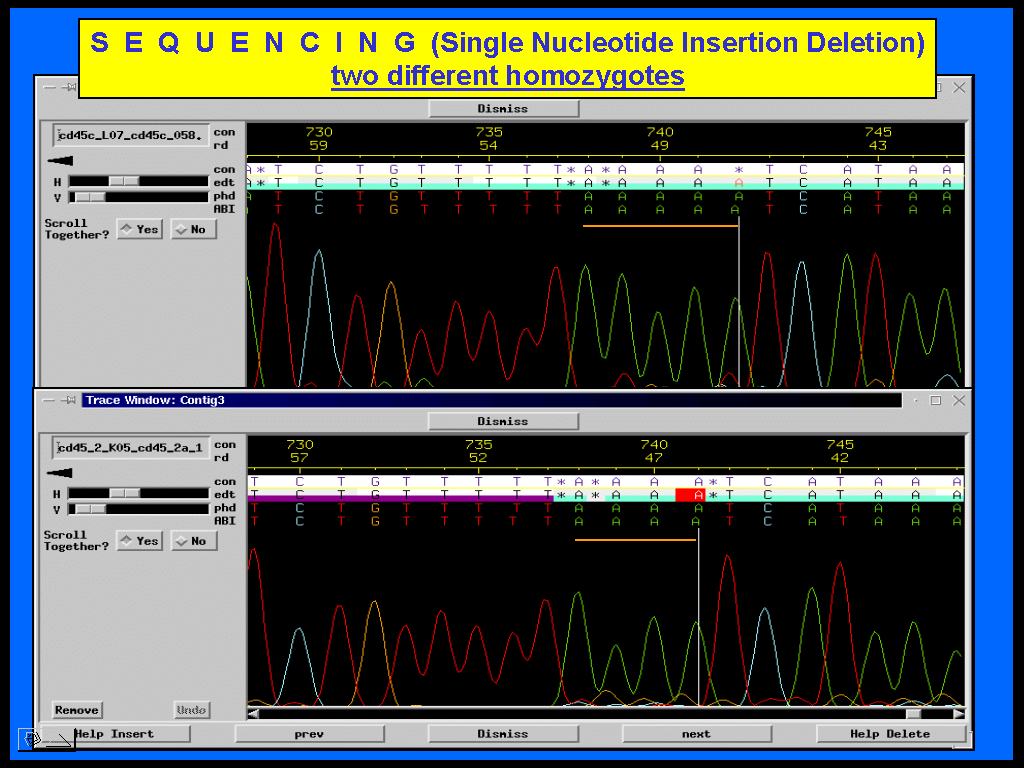Select No for Scroll Together in lower panel
This screenshot has width=1024, height=768.
tap(193, 541)
